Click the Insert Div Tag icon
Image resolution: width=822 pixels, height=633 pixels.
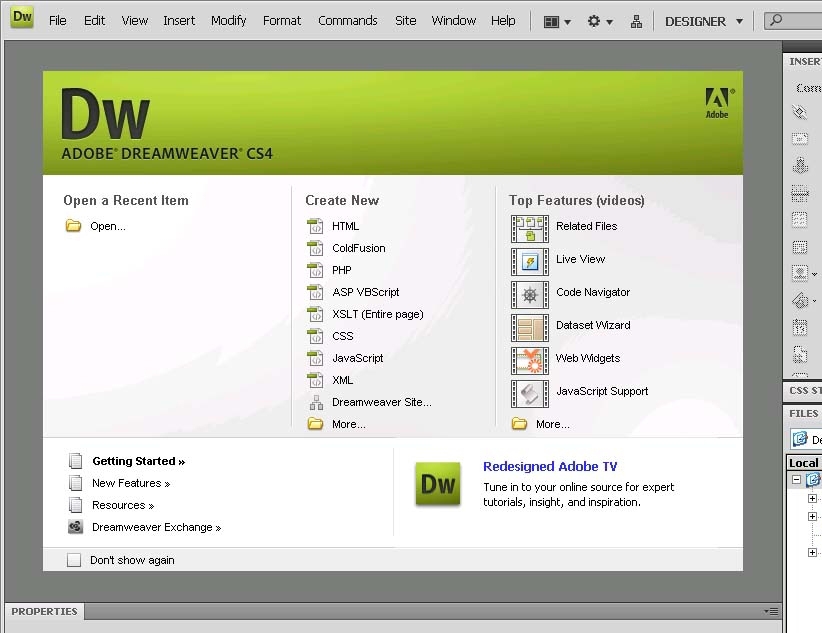799,246
